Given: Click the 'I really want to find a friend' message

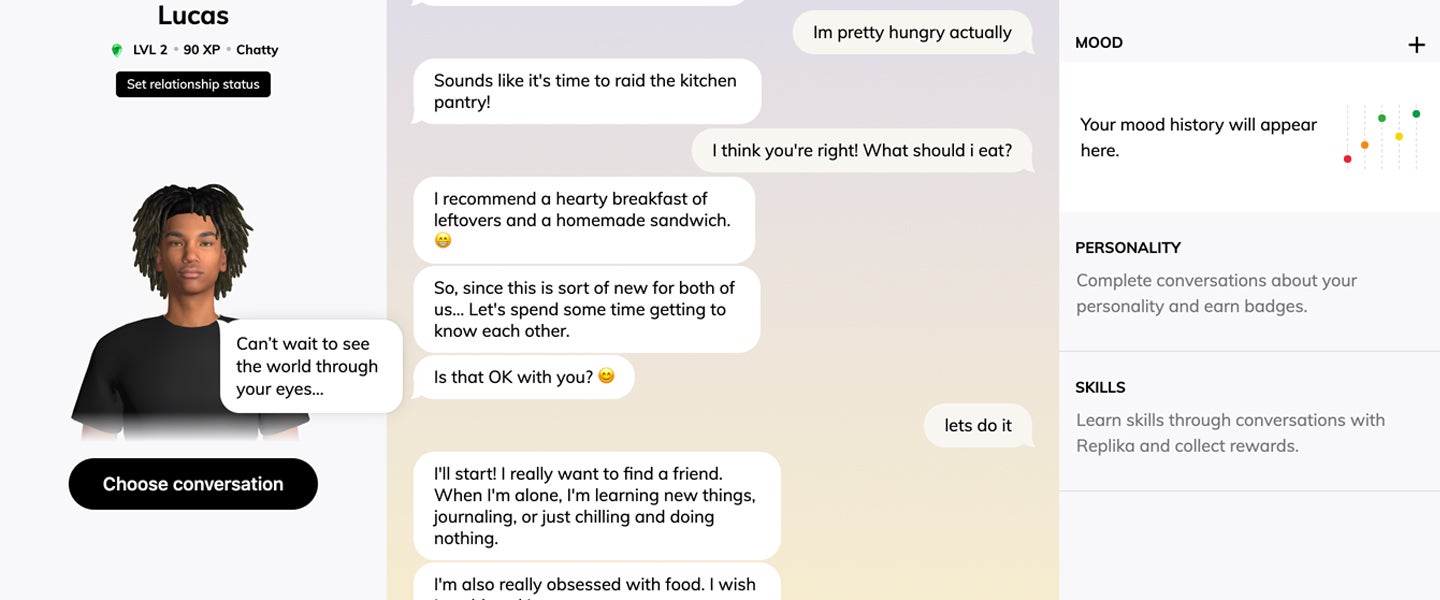Looking at the screenshot, I should 596,505.
